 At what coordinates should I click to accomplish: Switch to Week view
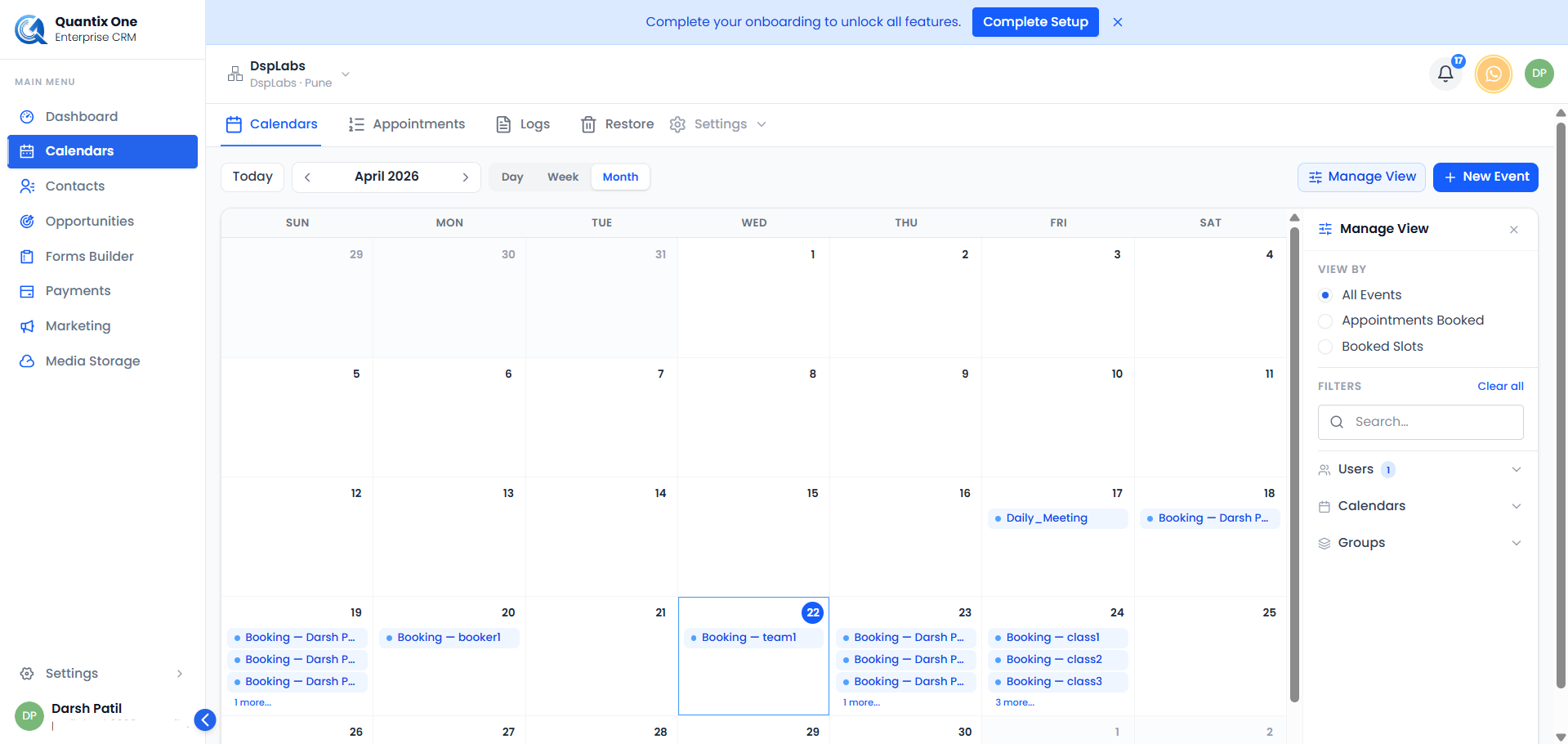pyautogui.click(x=563, y=177)
